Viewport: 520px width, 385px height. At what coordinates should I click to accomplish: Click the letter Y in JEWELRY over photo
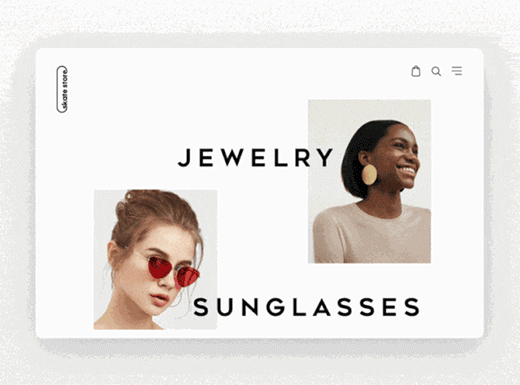pyautogui.click(x=325, y=158)
